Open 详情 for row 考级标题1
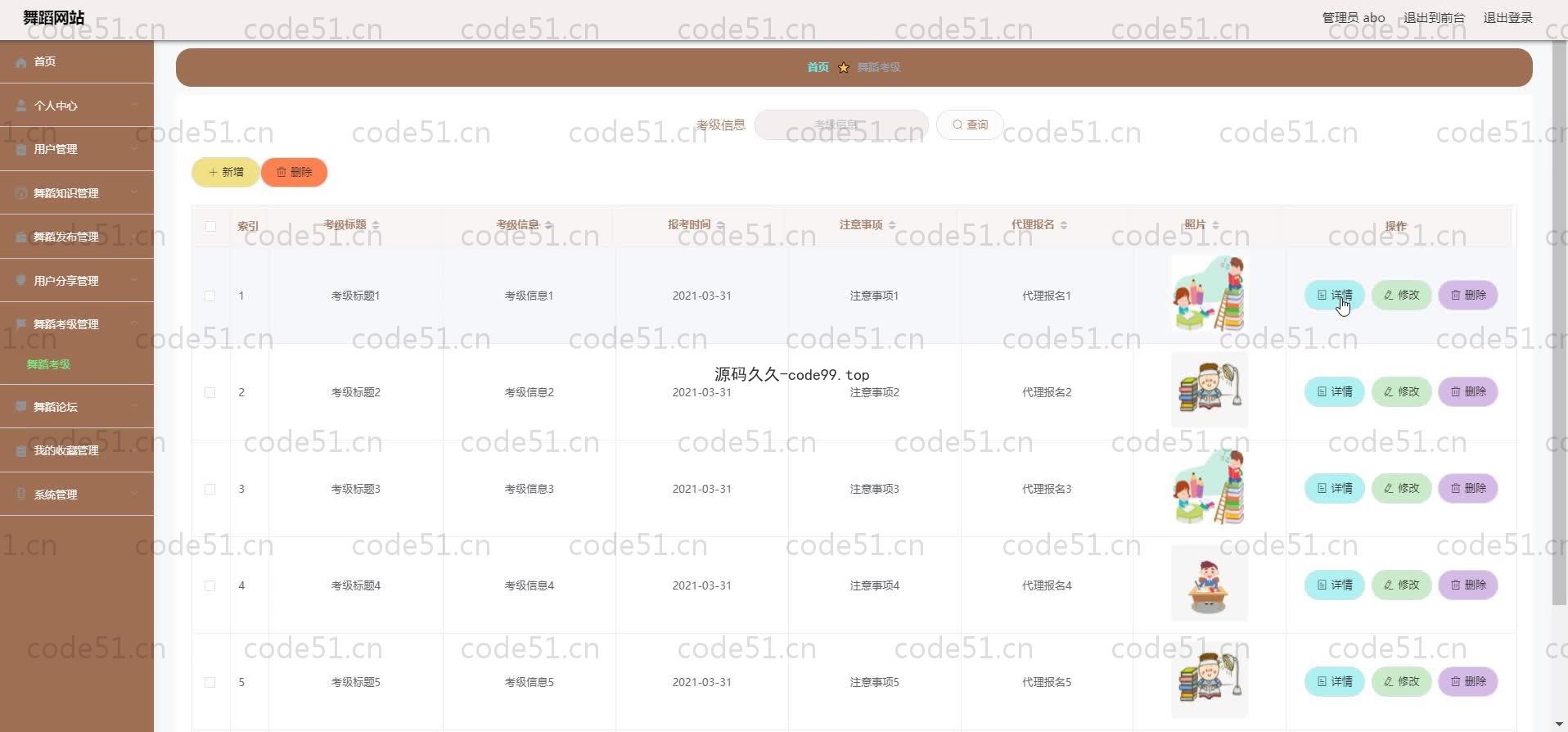Screen dimensions: 1568x732 (1334, 295)
